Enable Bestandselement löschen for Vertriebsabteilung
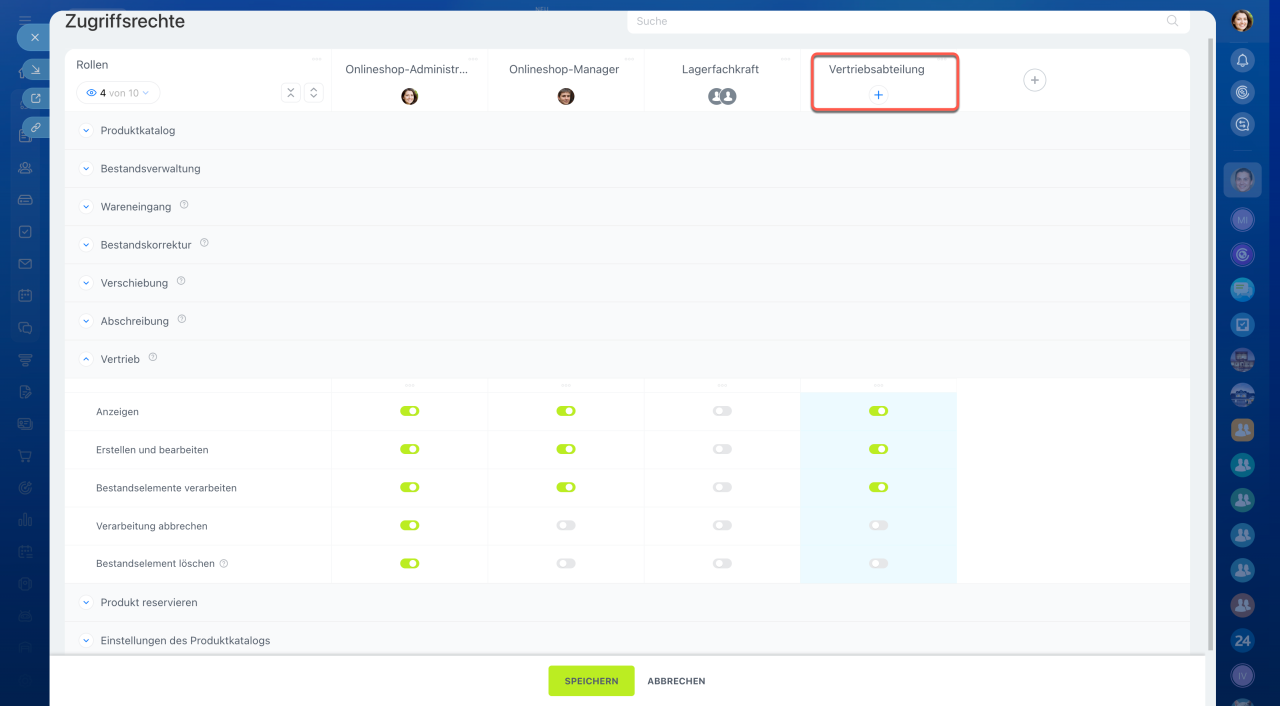 [878, 563]
